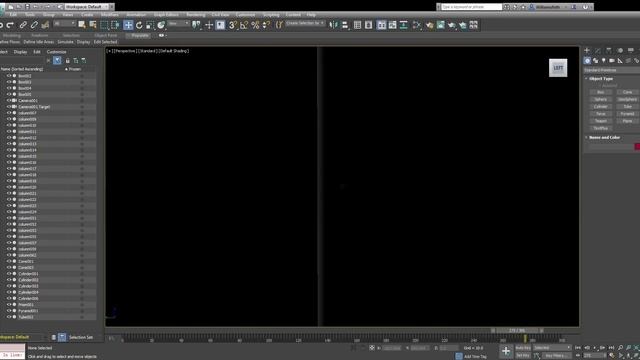Open the Workspace Default dropdown
The height and width of the screenshot is (360, 640).
pyautogui.click(x=87, y=7)
